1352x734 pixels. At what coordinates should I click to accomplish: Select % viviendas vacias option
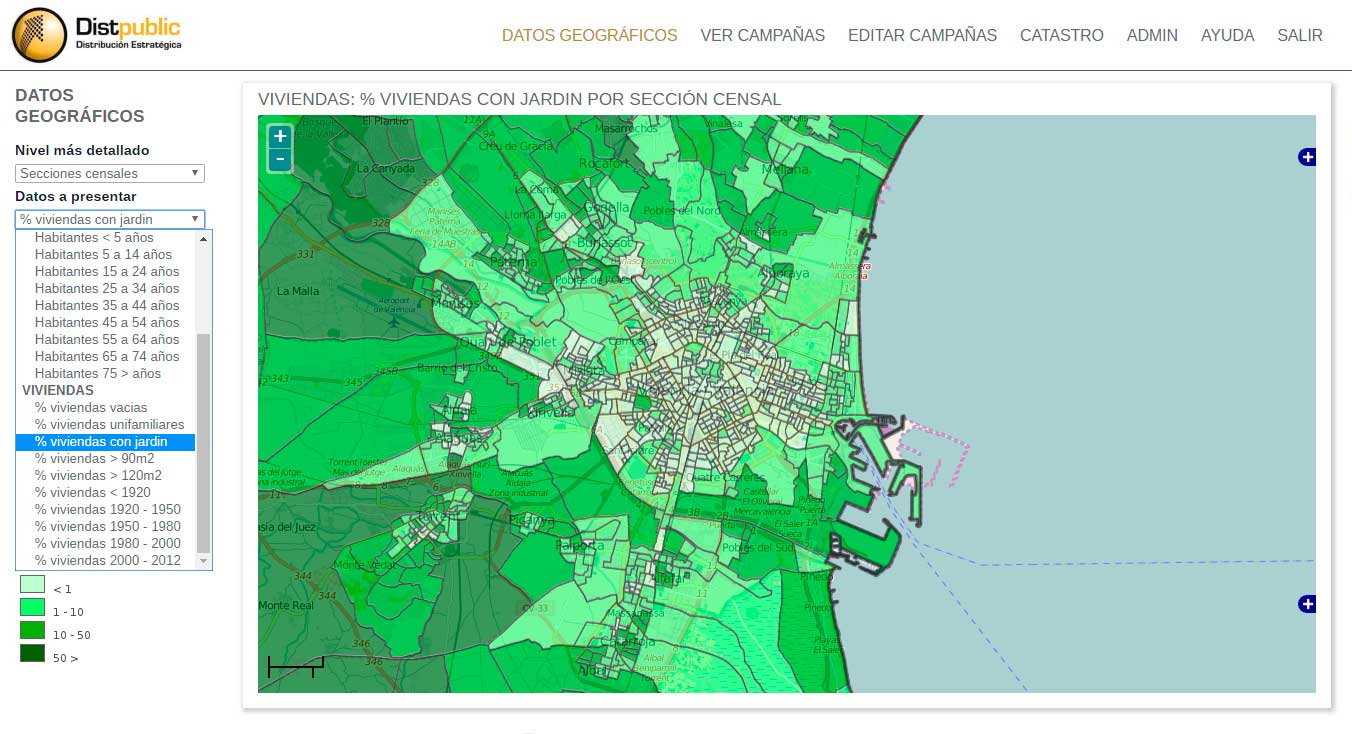(91, 407)
